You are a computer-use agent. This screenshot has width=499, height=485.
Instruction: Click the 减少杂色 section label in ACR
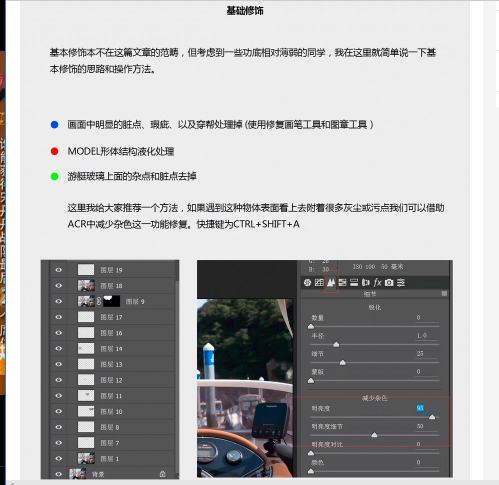coord(375,398)
